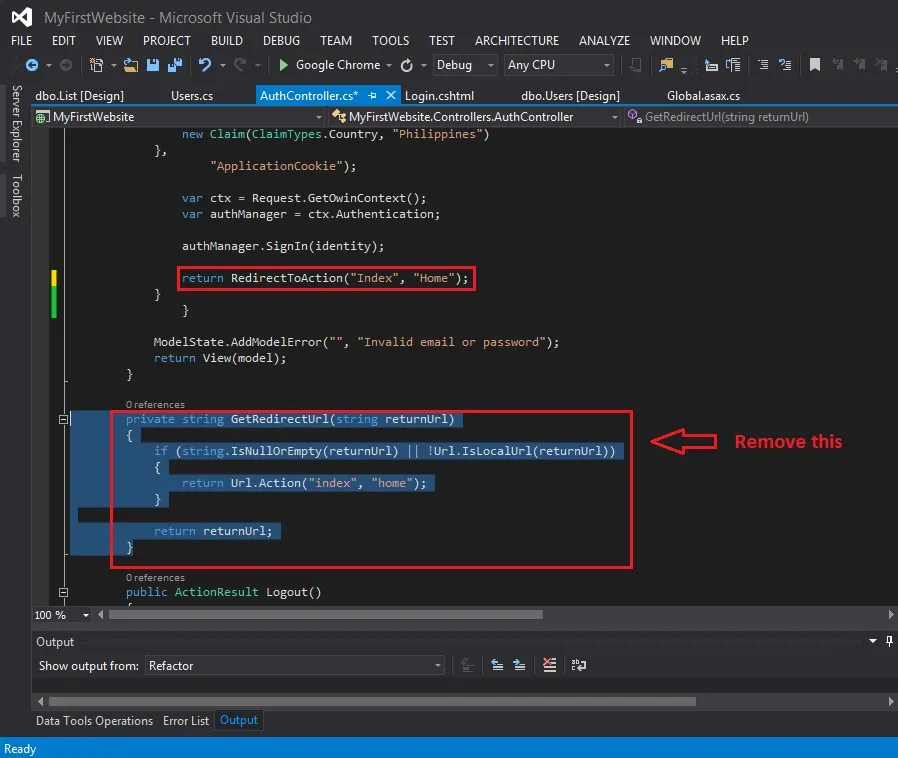The height and width of the screenshot is (758, 898).
Task: Open the Data Tools Operations tab
Action: (x=94, y=721)
